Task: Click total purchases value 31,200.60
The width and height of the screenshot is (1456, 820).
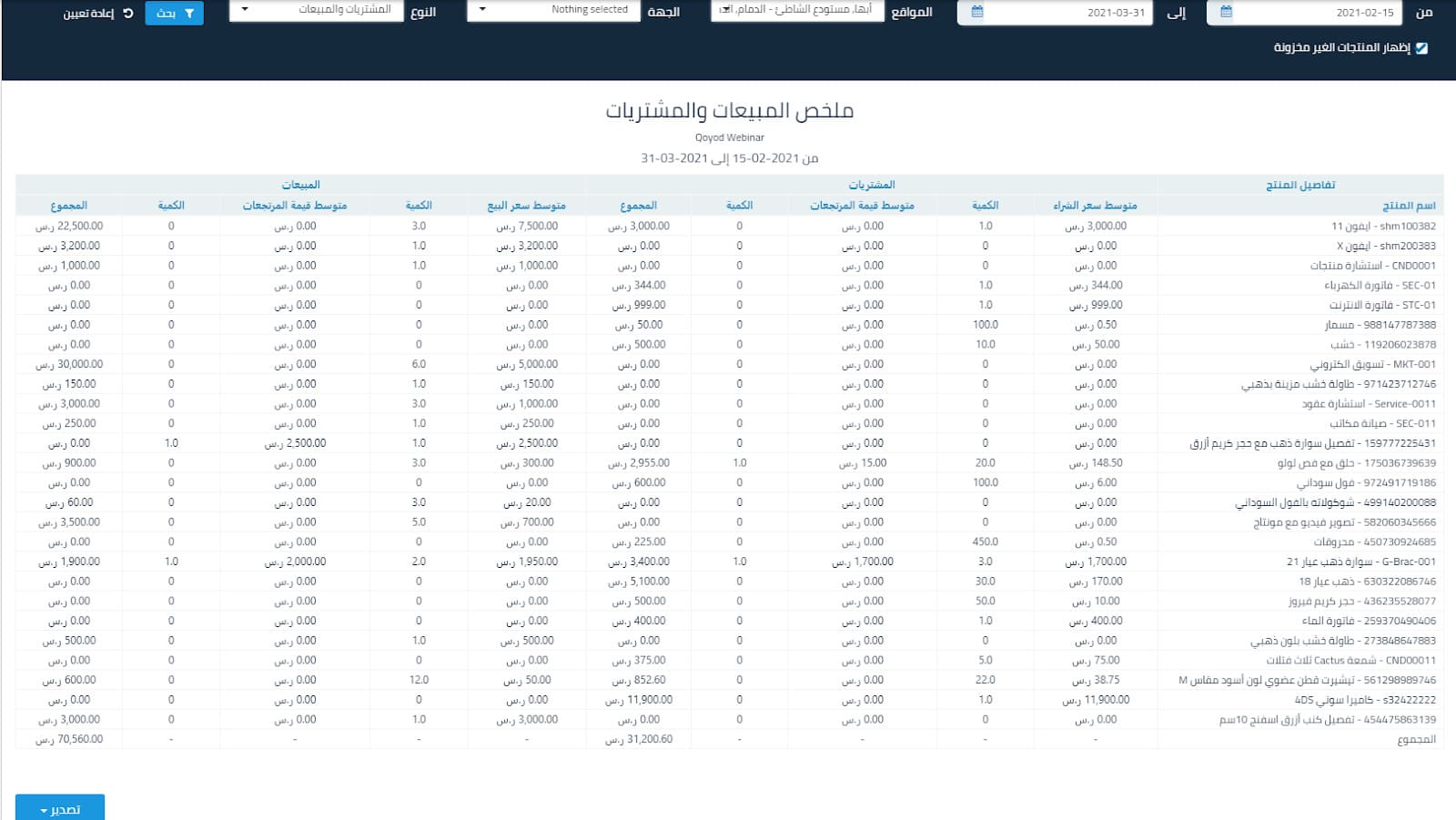Action: 639,740
